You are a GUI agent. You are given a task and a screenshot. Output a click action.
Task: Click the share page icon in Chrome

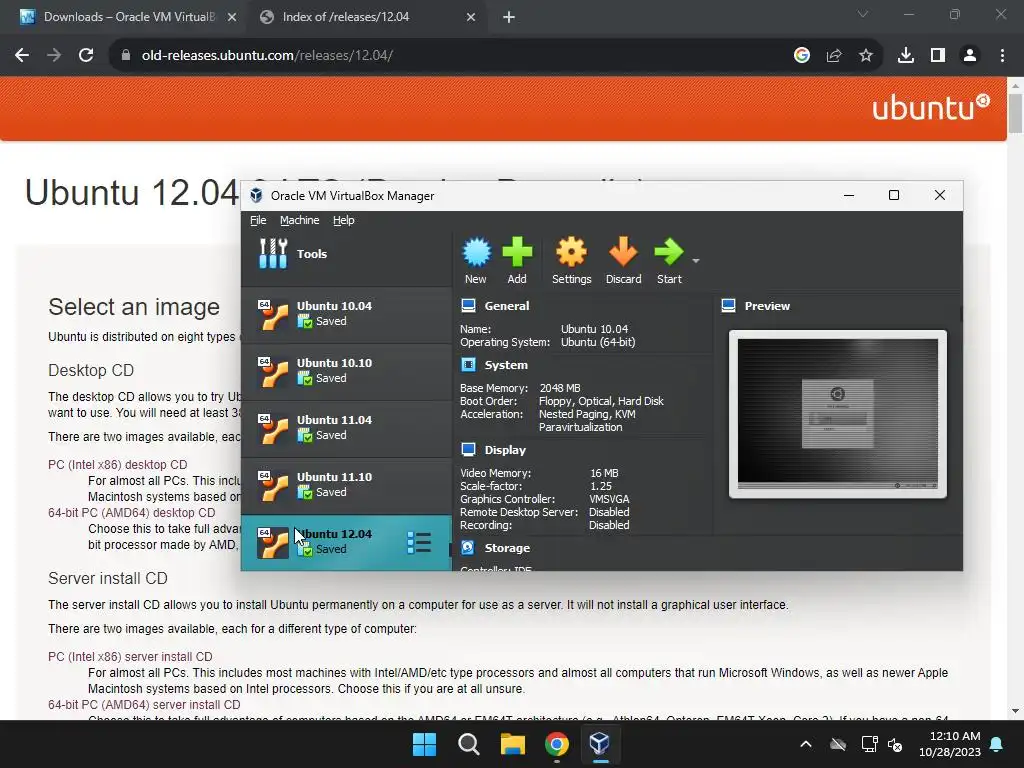(x=834, y=56)
